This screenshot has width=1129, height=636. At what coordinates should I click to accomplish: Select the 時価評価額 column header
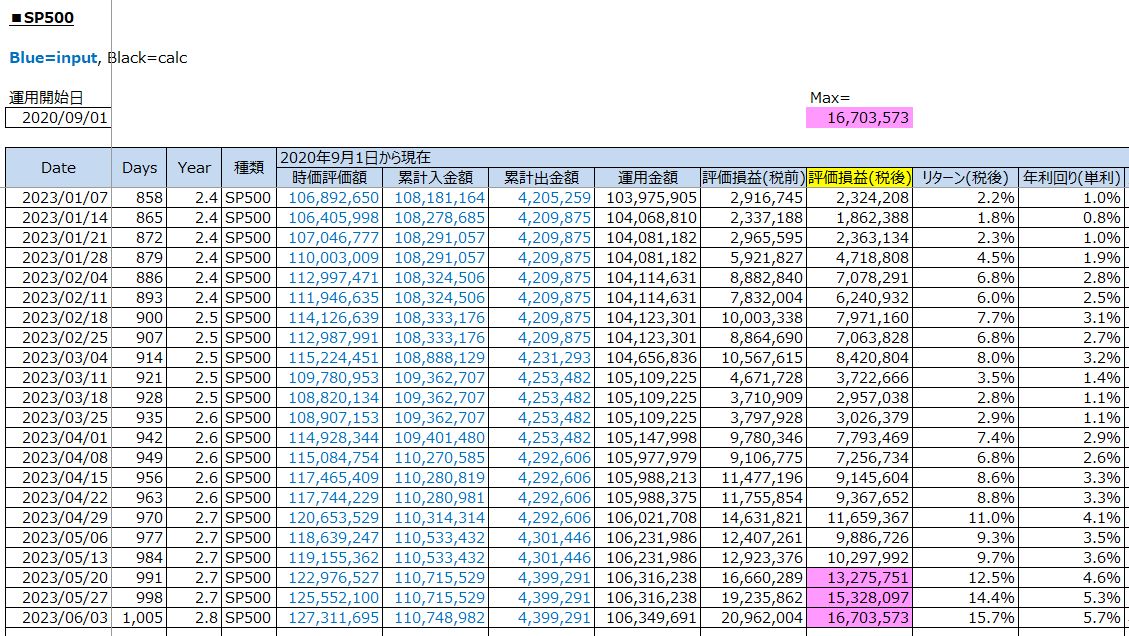click(329, 177)
